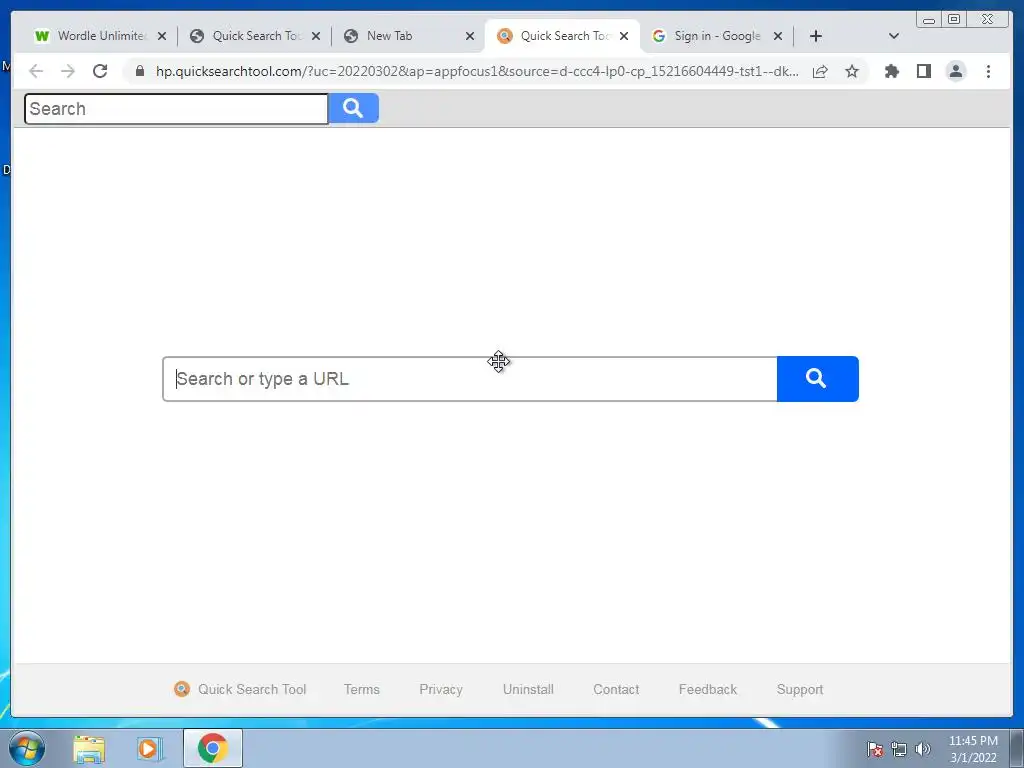Click the browser back arrow
1024x768 pixels.
[x=36, y=71]
